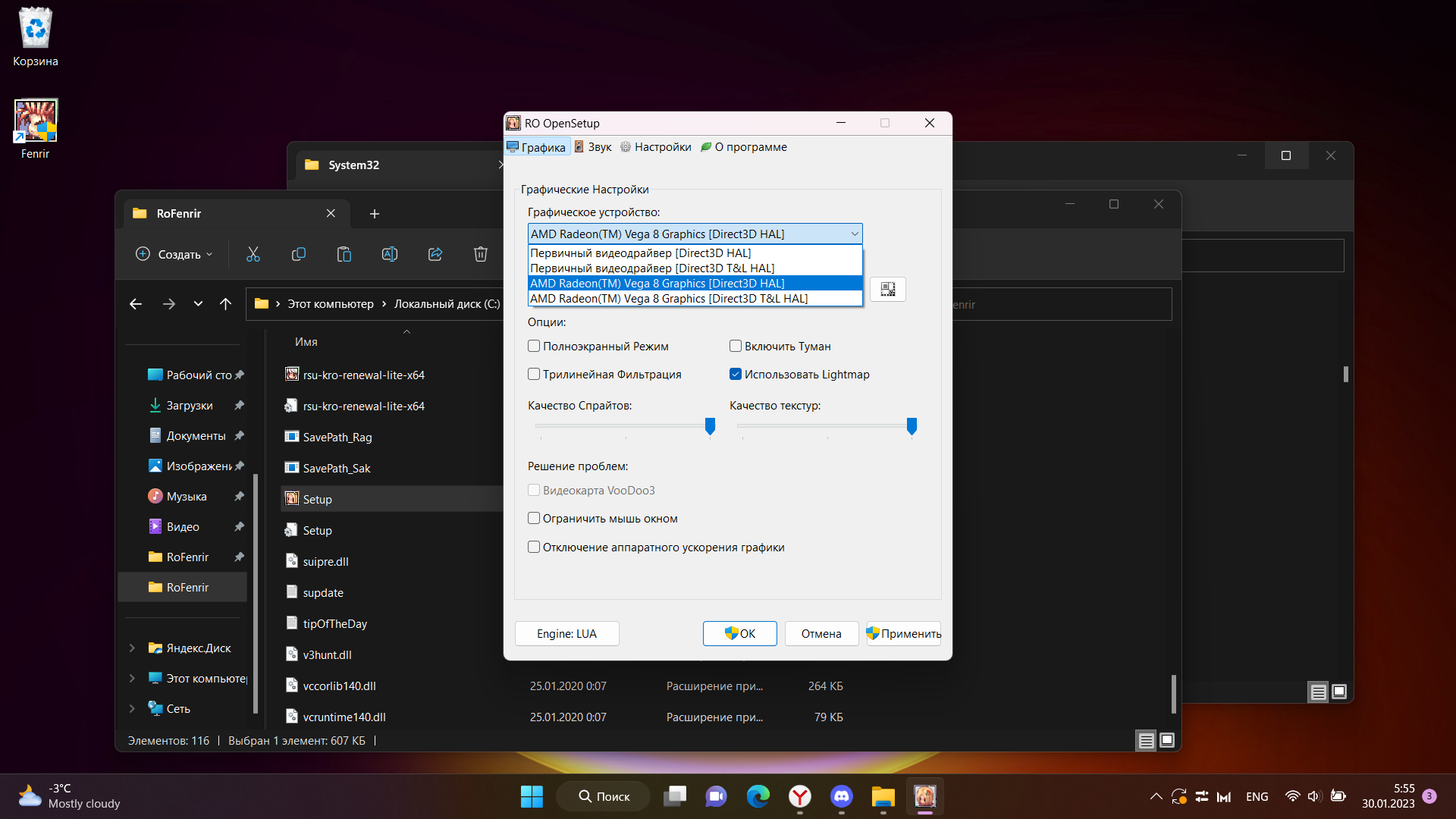Viewport: 1456px width, 819px height.
Task: Switch to the Звук tab
Action: coord(592,147)
